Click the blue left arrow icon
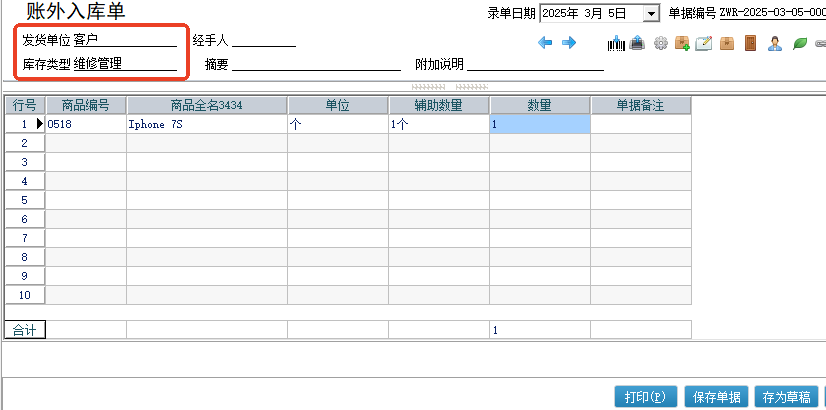The image size is (826, 410). click(x=545, y=43)
